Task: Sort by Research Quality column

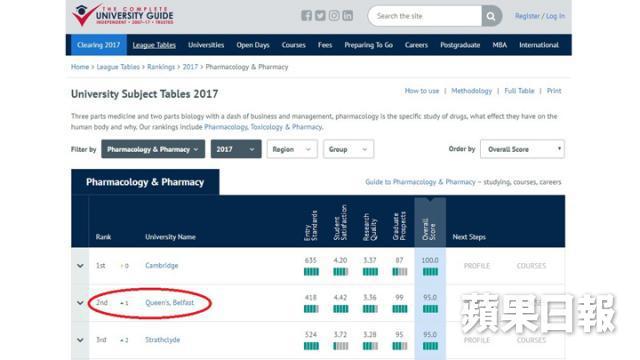Action: point(370,227)
